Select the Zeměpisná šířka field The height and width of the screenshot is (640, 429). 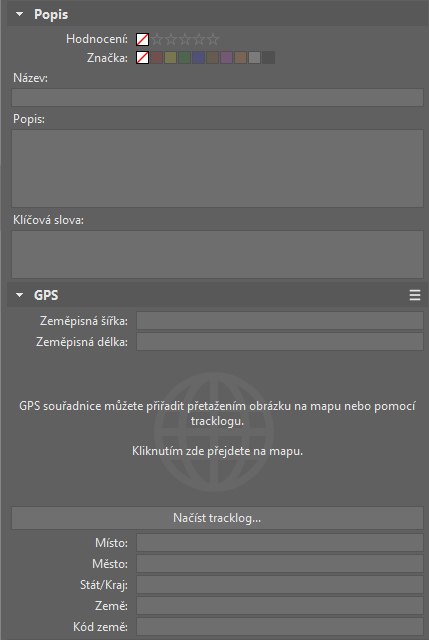[x=280, y=321]
